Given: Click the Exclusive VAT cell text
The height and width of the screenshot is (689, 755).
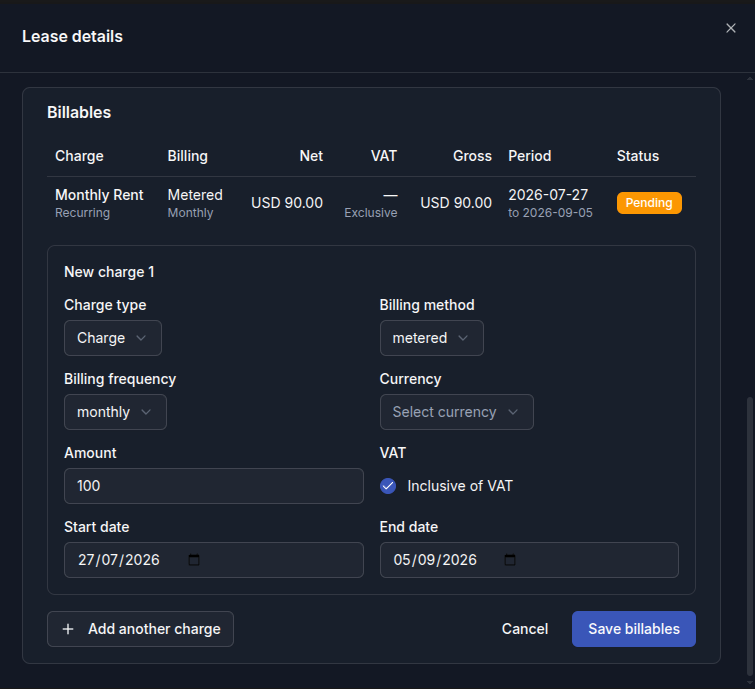Looking at the screenshot, I should click(x=371, y=213).
